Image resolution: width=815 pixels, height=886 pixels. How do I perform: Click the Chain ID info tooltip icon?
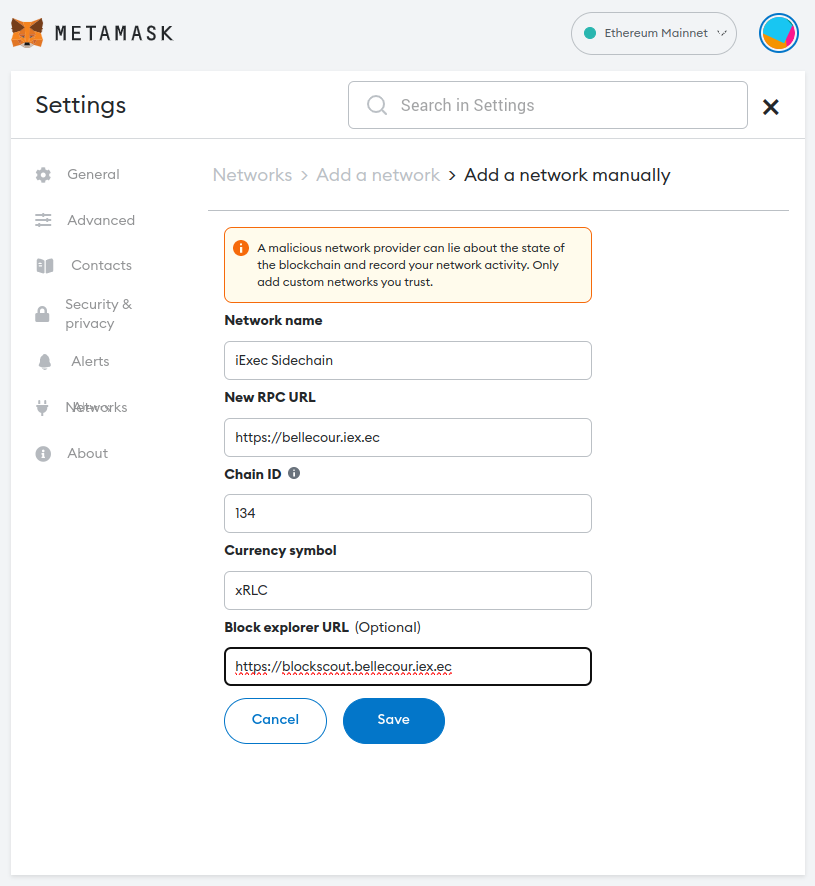tap(294, 473)
